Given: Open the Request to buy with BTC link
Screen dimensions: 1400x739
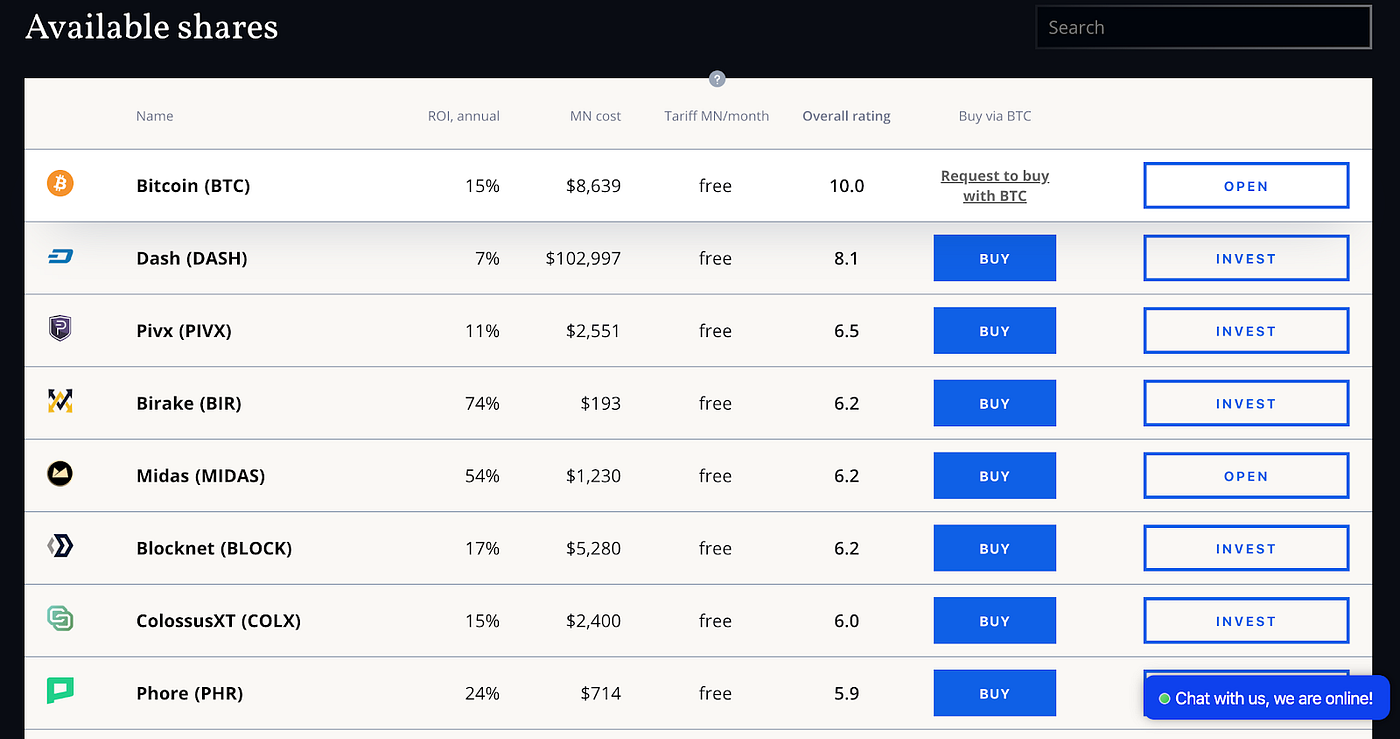Looking at the screenshot, I should pyautogui.click(x=994, y=185).
